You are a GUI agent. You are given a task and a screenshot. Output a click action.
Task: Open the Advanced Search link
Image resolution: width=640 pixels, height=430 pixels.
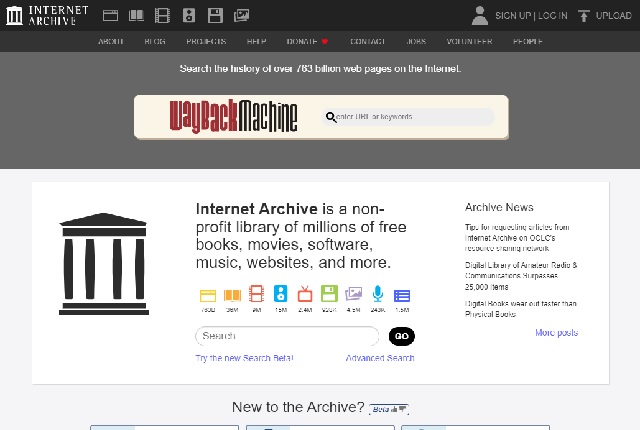coord(380,358)
